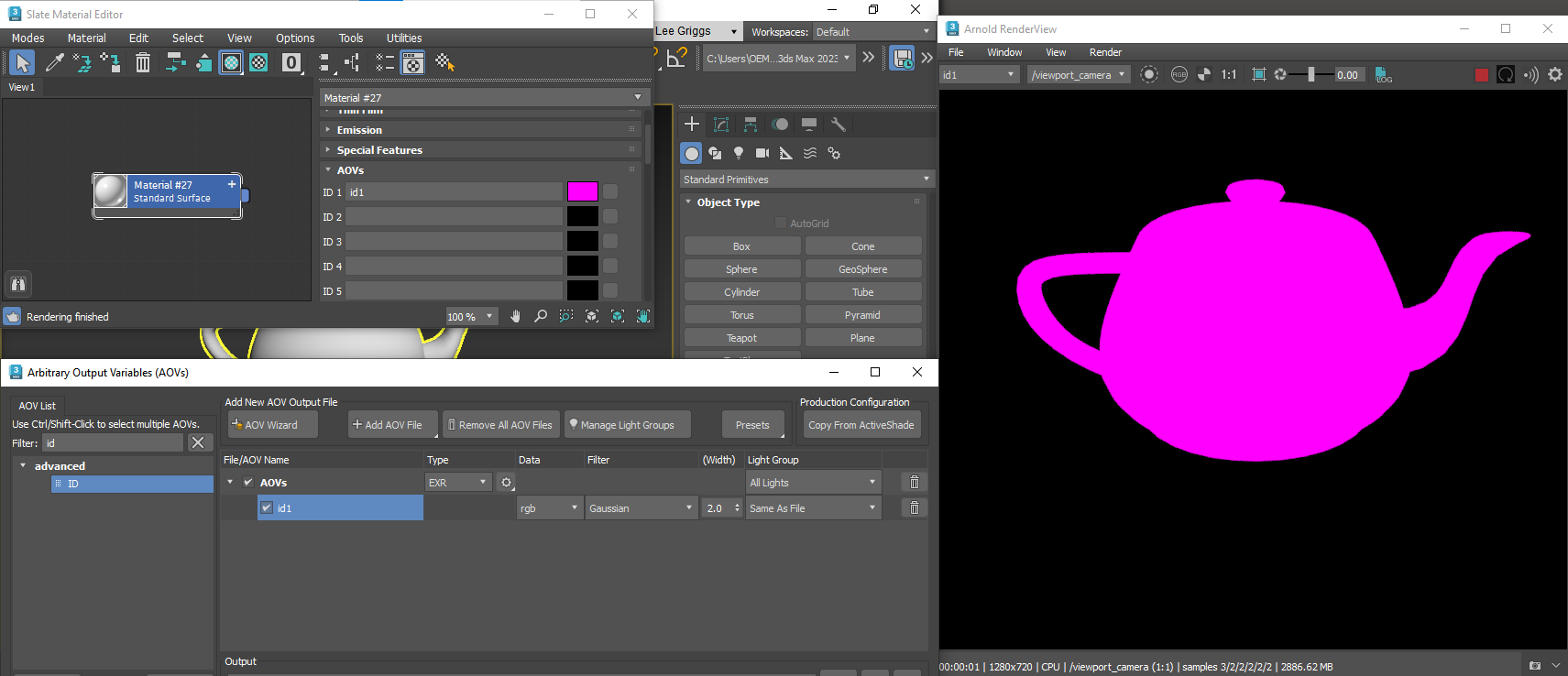Viewport: 1568px width, 676px height.
Task: Select the Cameras category icon
Action: click(762, 153)
